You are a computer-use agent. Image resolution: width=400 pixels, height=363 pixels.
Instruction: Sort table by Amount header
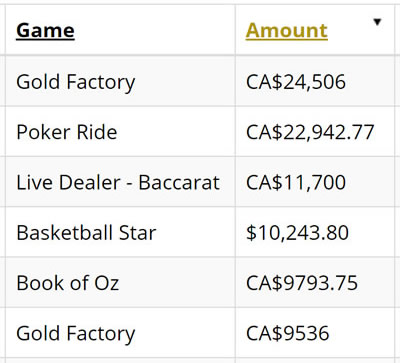[x=287, y=31]
